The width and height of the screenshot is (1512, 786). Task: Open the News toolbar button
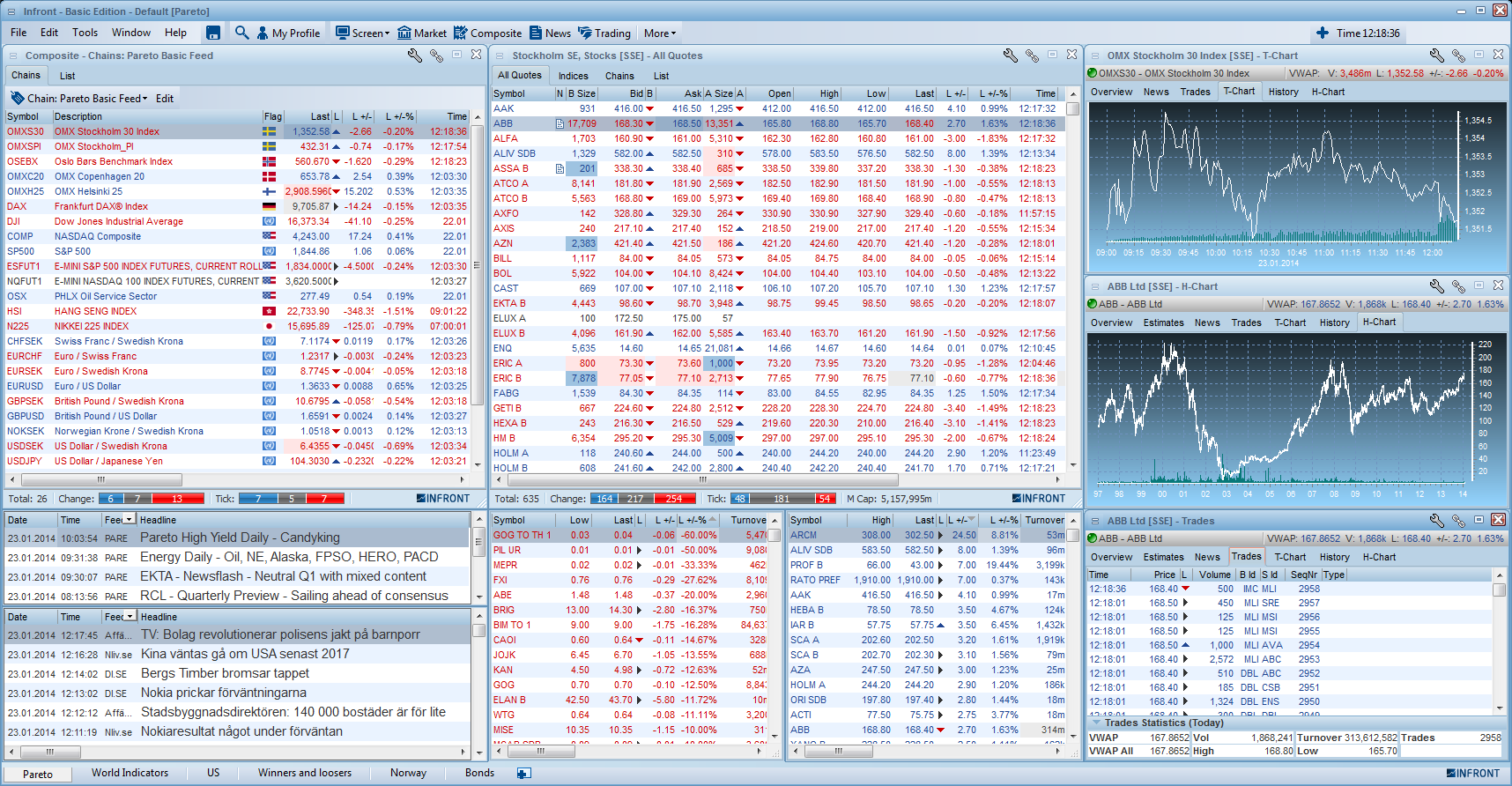coord(550,33)
